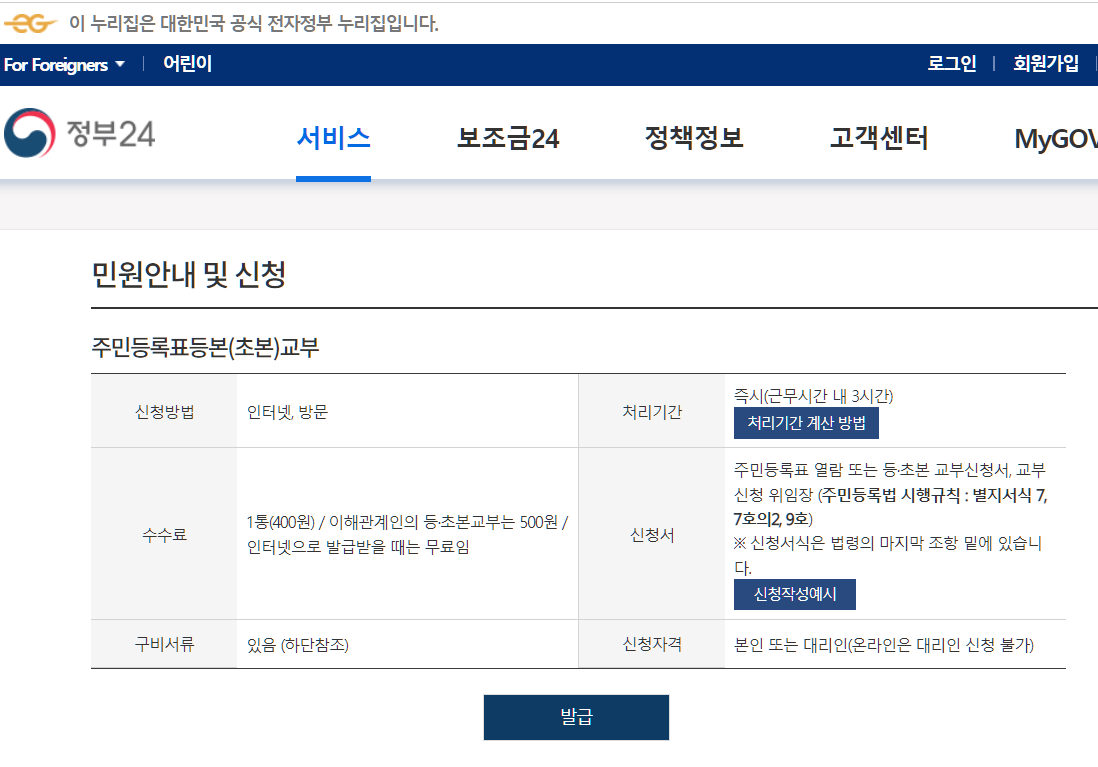
Task: Click the 처리기간 계산 방법 button
Action: pyautogui.click(x=806, y=423)
